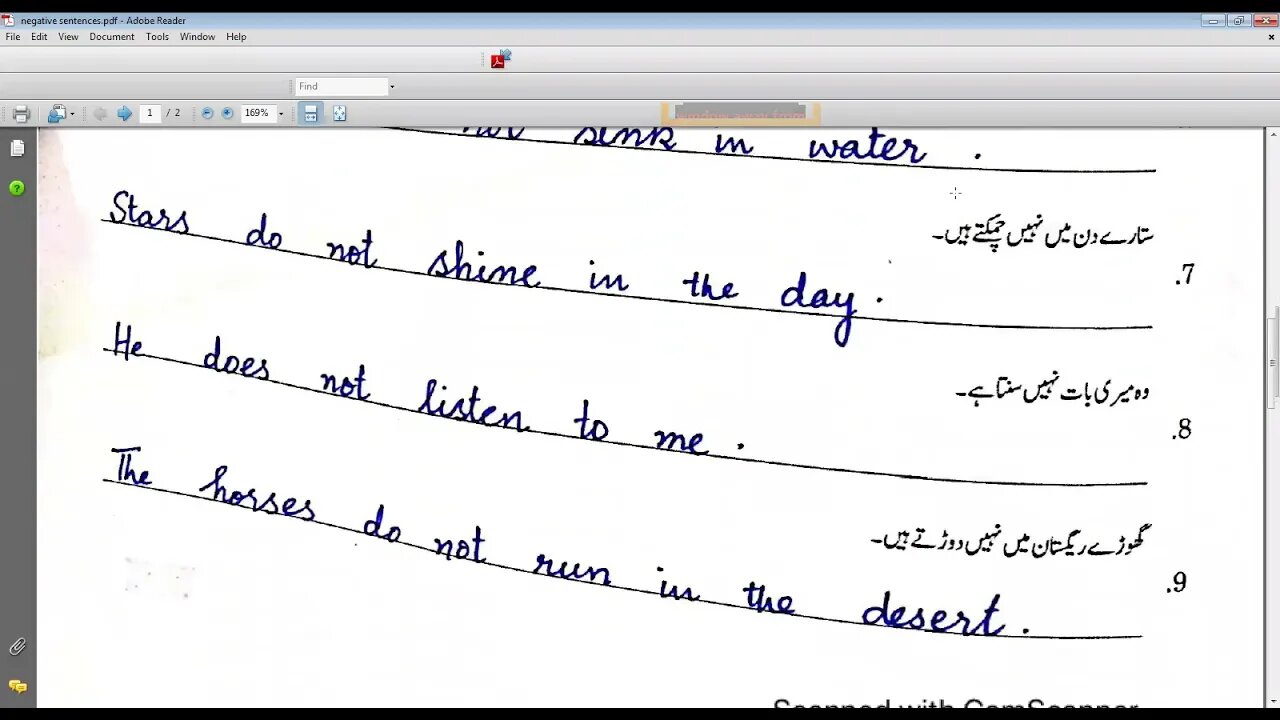Click the Print icon in toolbar

(x=21, y=114)
